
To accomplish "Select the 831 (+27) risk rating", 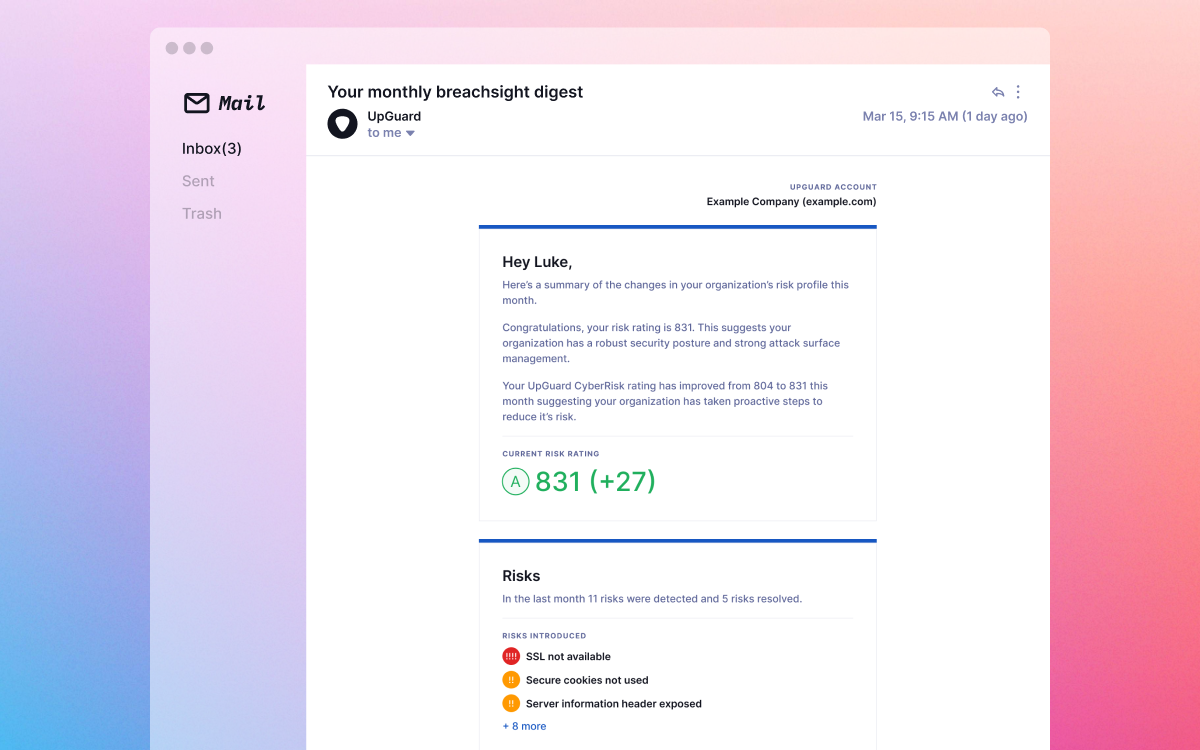I will click(594, 481).
